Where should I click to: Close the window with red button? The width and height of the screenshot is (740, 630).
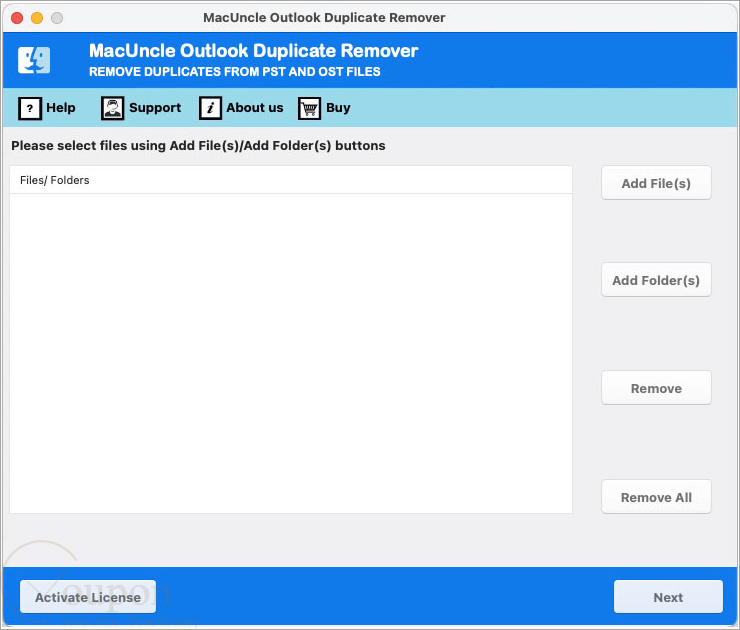point(17,18)
